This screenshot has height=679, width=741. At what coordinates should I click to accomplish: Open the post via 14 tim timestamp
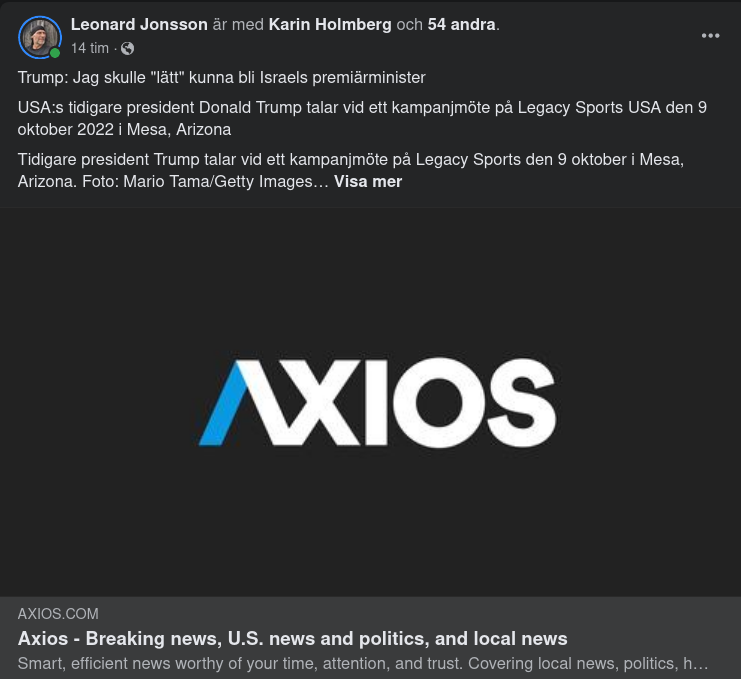(x=90, y=48)
